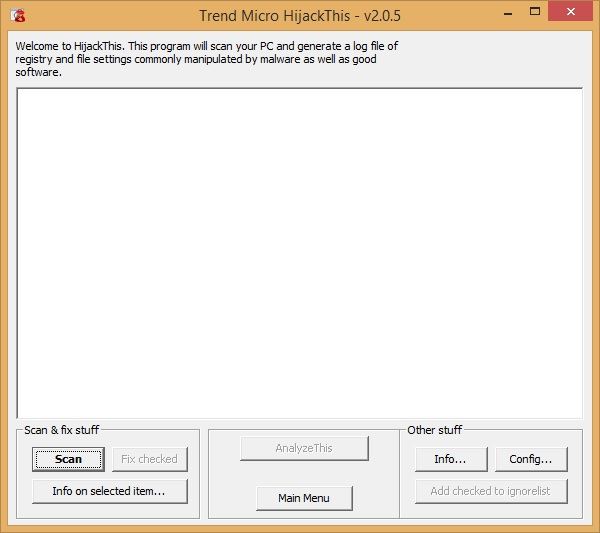This screenshot has height=533, width=600.
Task: Open the Info... dialog
Action: pos(451,459)
